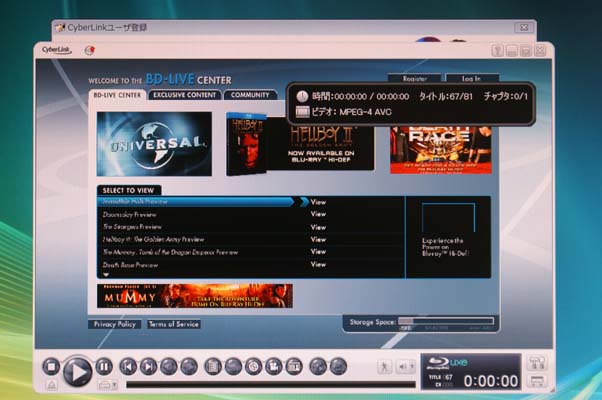Click View for the highlighted first row
Screen dimensions: 602x400
[x=318, y=202]
